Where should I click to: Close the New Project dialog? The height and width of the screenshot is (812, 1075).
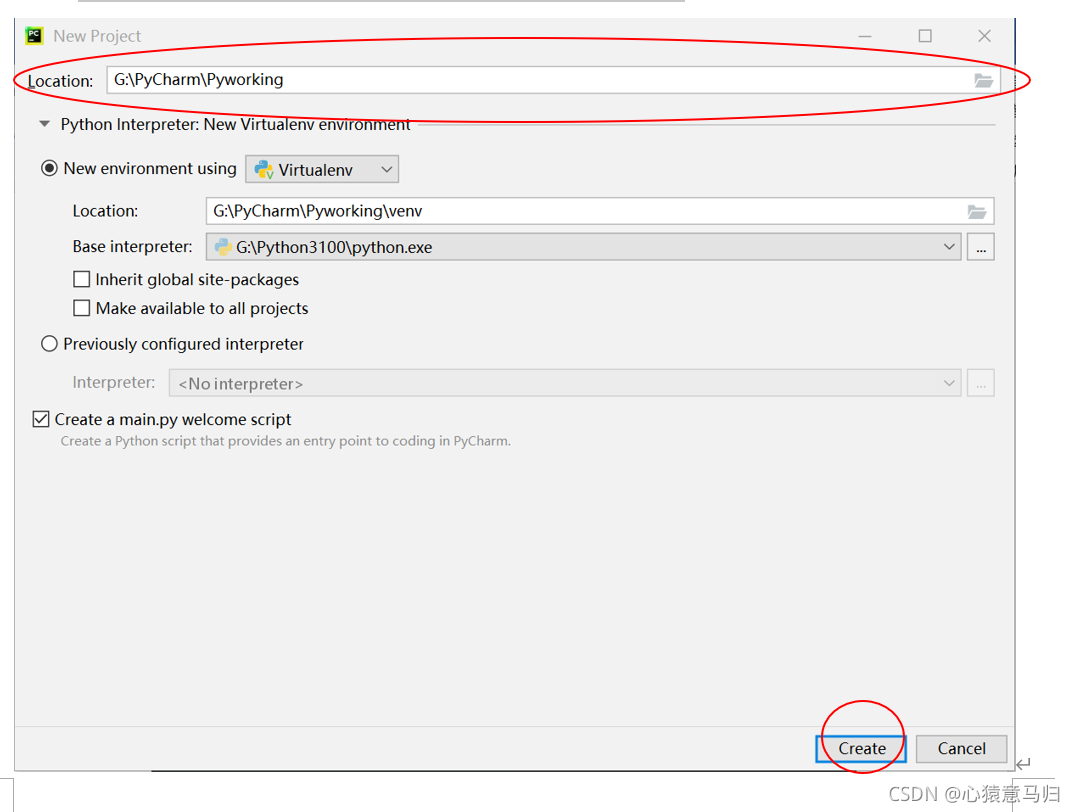[985, 36]
